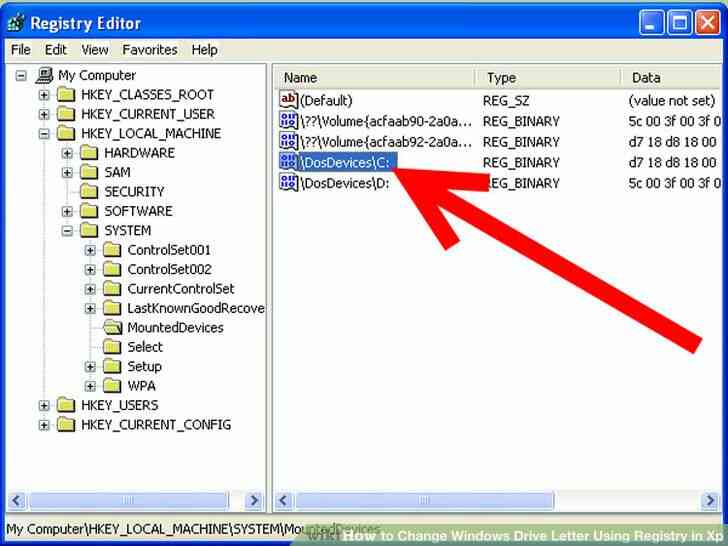Click the Select folder icon
The height and width of the screenshot is (546, 728).
112,347
